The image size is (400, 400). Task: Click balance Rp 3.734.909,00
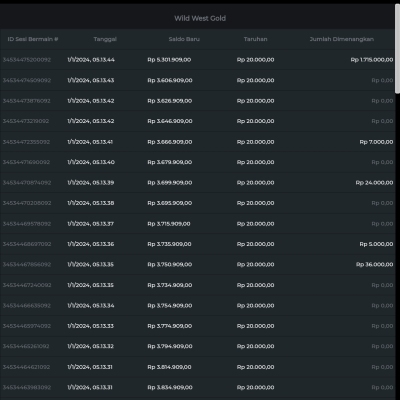[x=170, y=285]
